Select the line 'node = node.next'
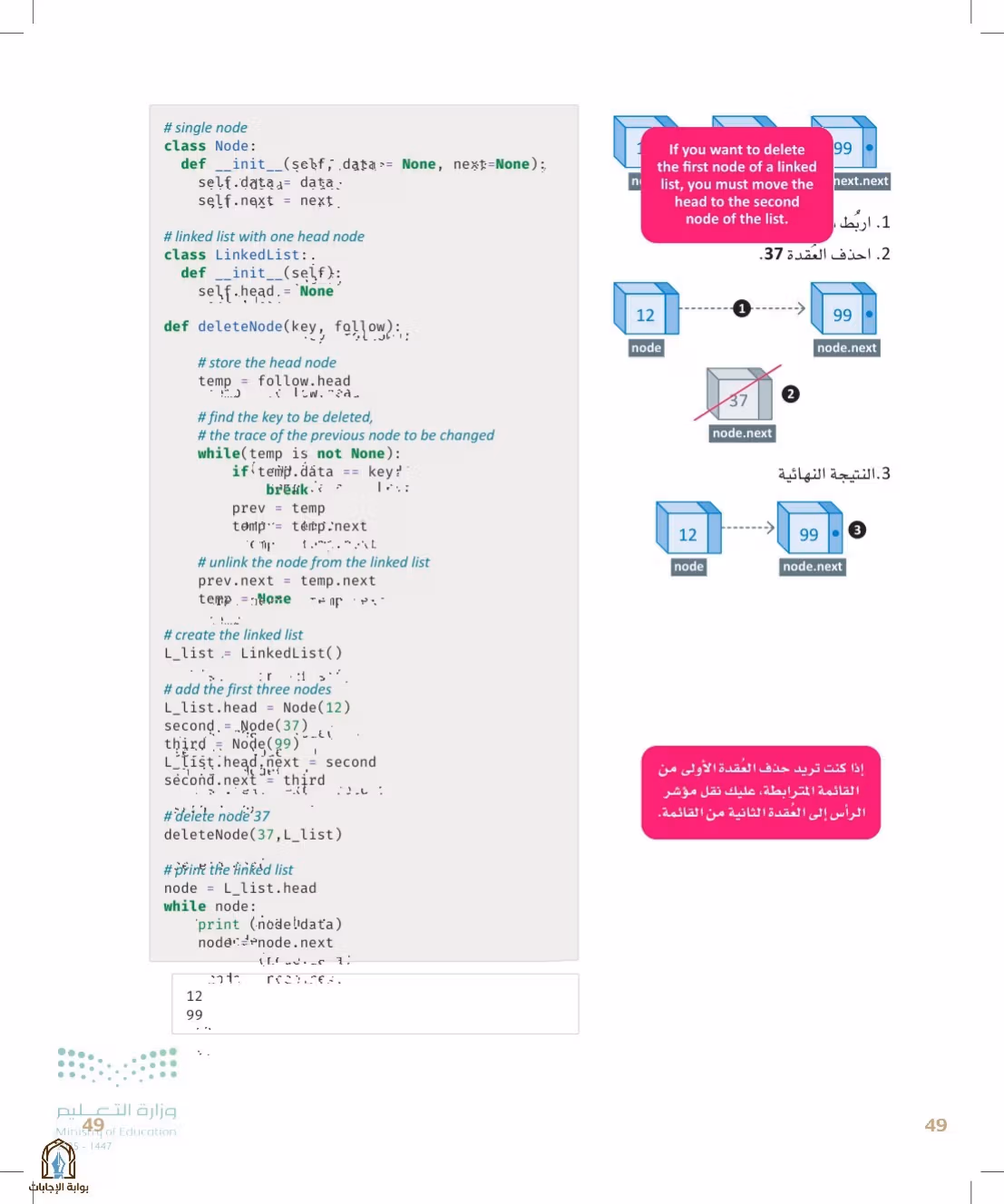This screenshot has height=1204, width=1004. coord(266,942)
